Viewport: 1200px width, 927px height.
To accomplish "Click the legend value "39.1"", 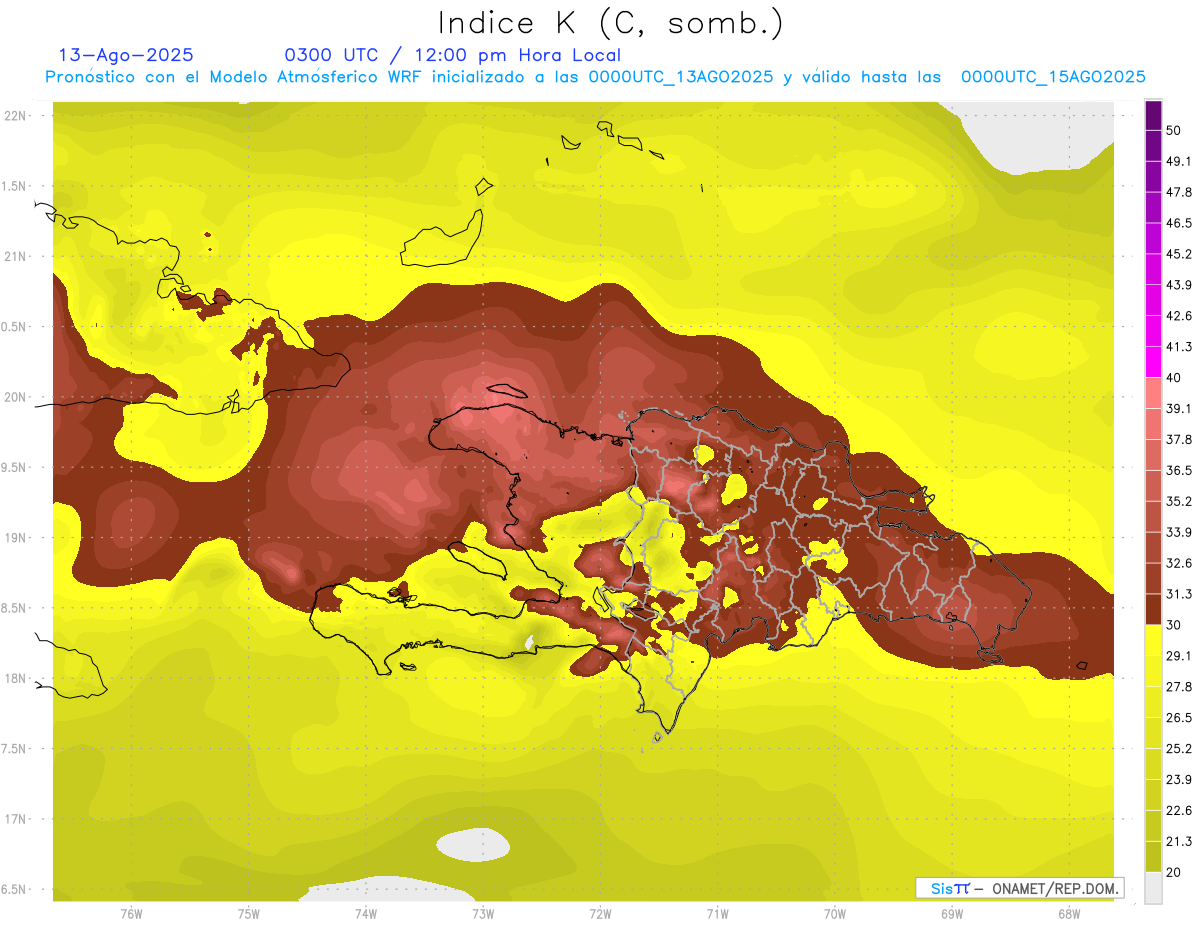I will point(1179,409).
